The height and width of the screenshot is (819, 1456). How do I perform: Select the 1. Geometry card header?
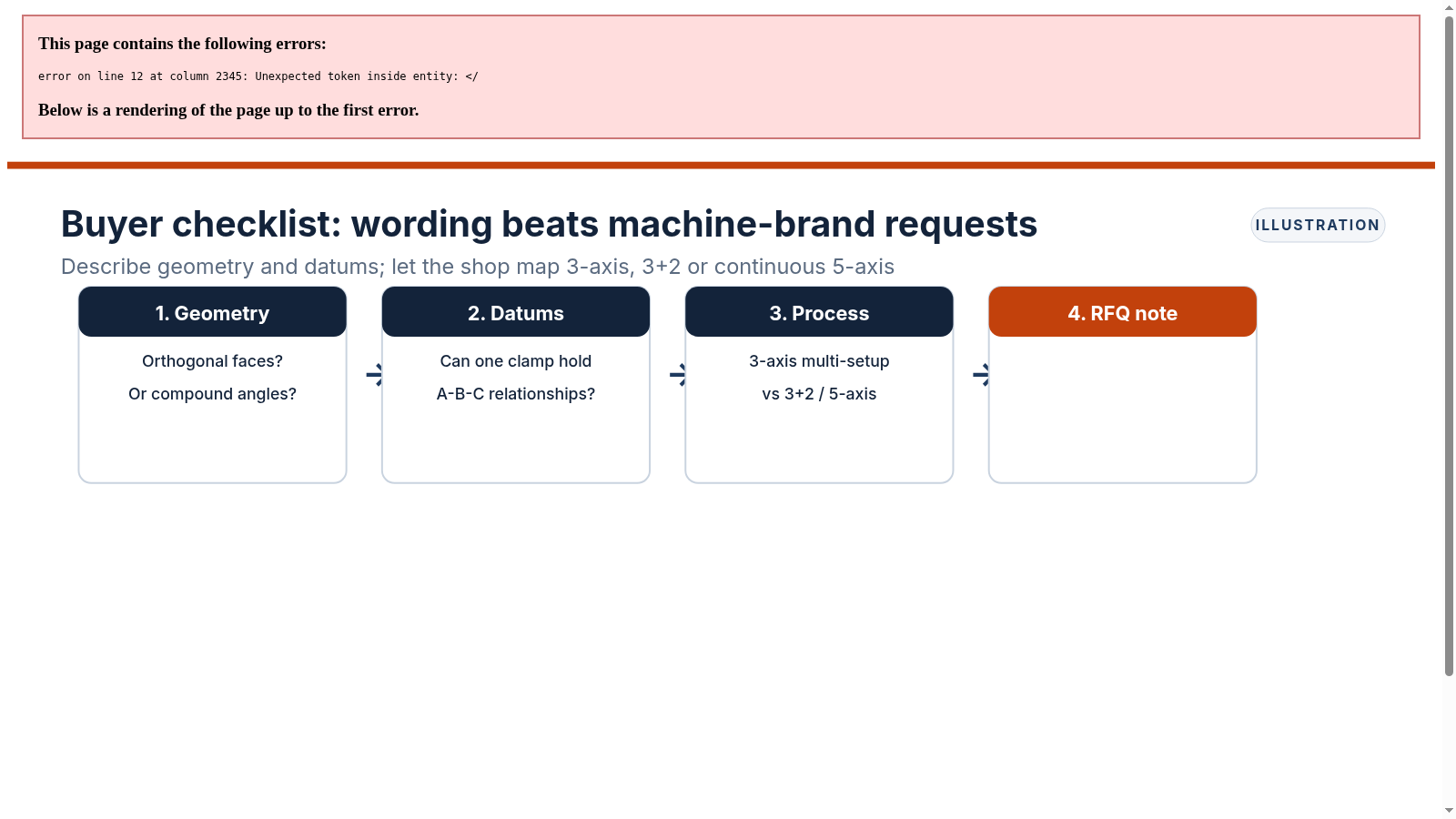click(x=212, y=312)
